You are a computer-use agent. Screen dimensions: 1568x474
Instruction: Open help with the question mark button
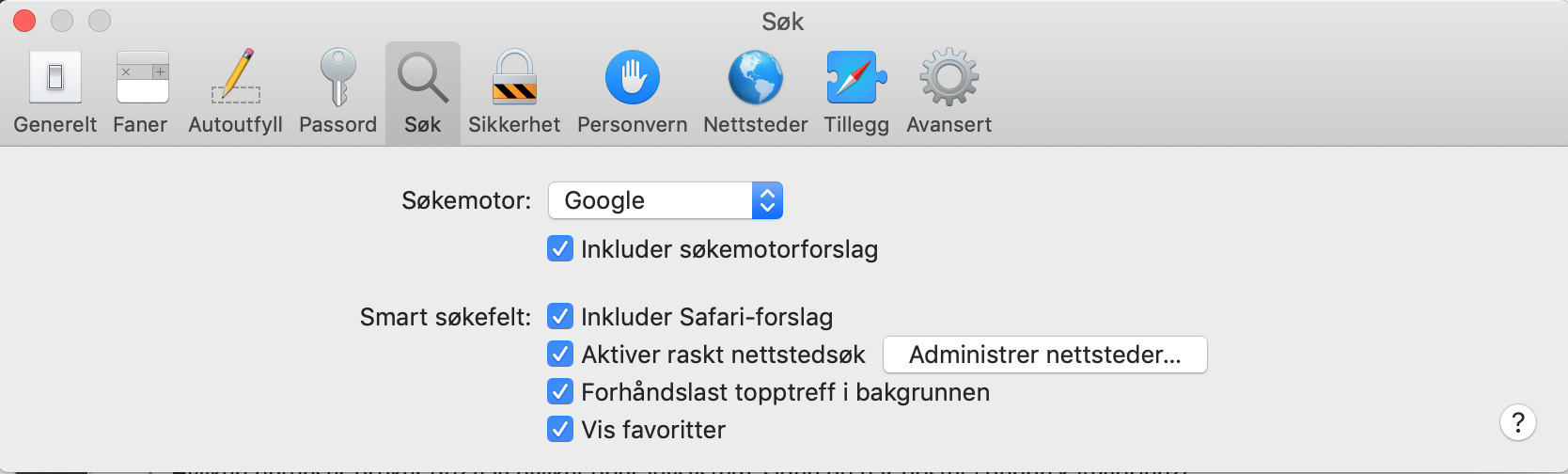(1518, 422)
